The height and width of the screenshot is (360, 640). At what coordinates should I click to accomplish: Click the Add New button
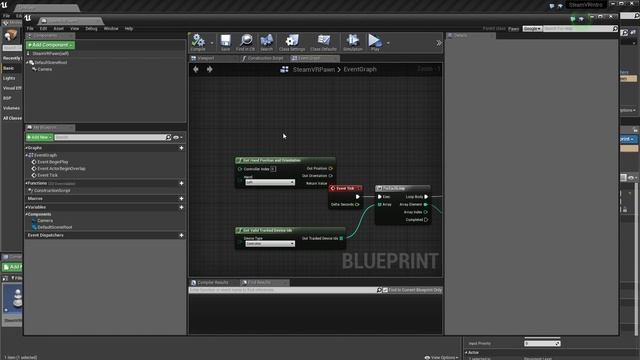coord(40,138)
